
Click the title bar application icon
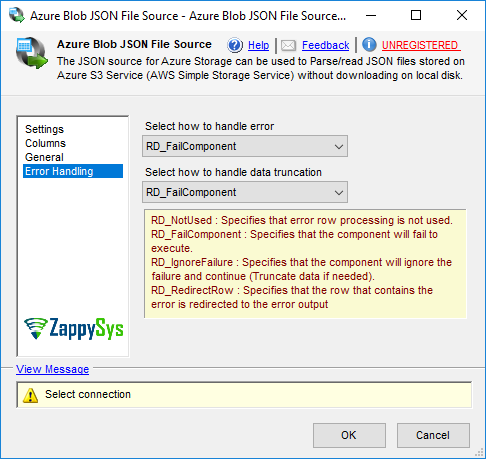point(17,15)
